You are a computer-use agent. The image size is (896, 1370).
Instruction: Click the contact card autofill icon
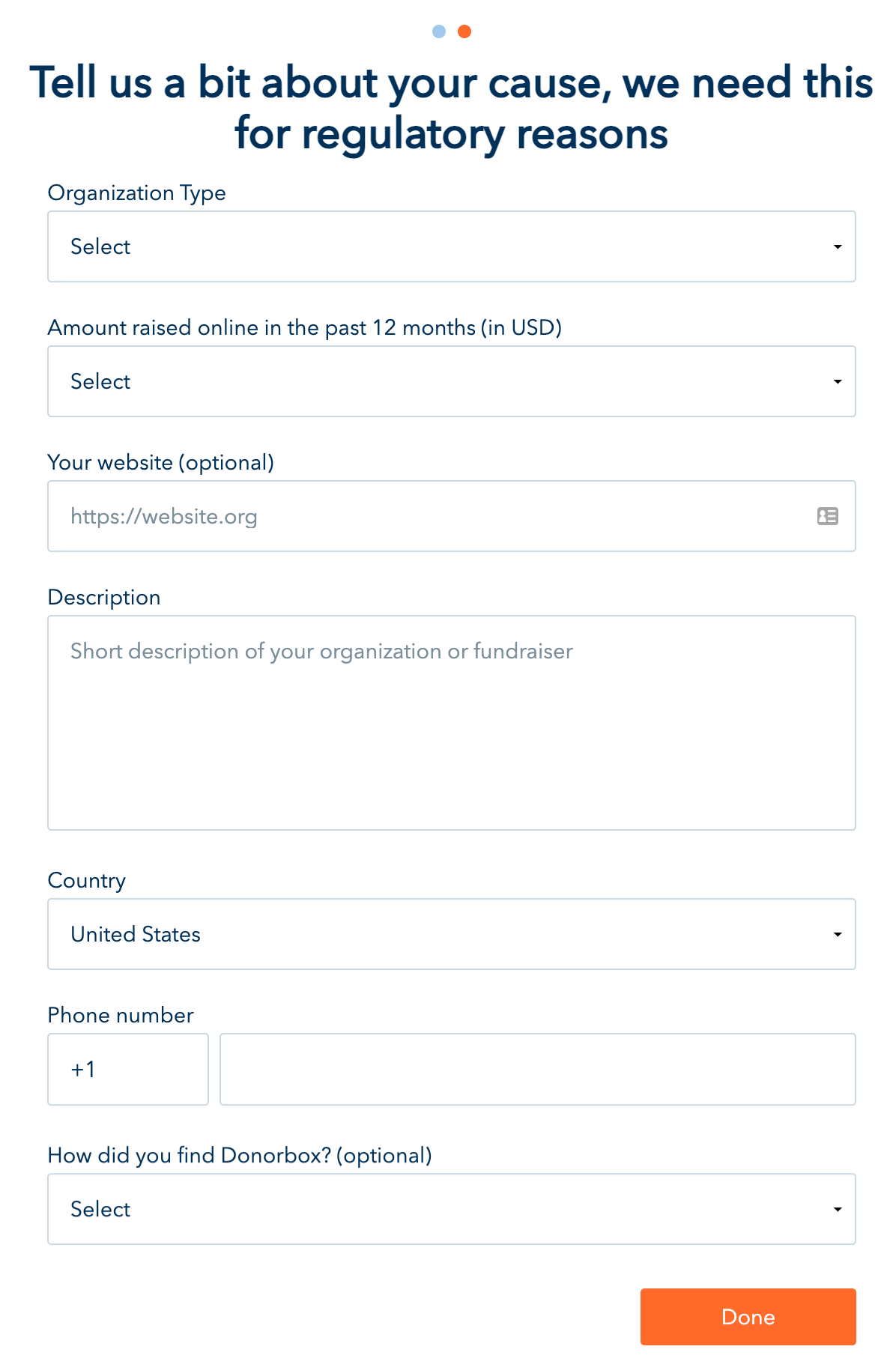pos(827,516)
